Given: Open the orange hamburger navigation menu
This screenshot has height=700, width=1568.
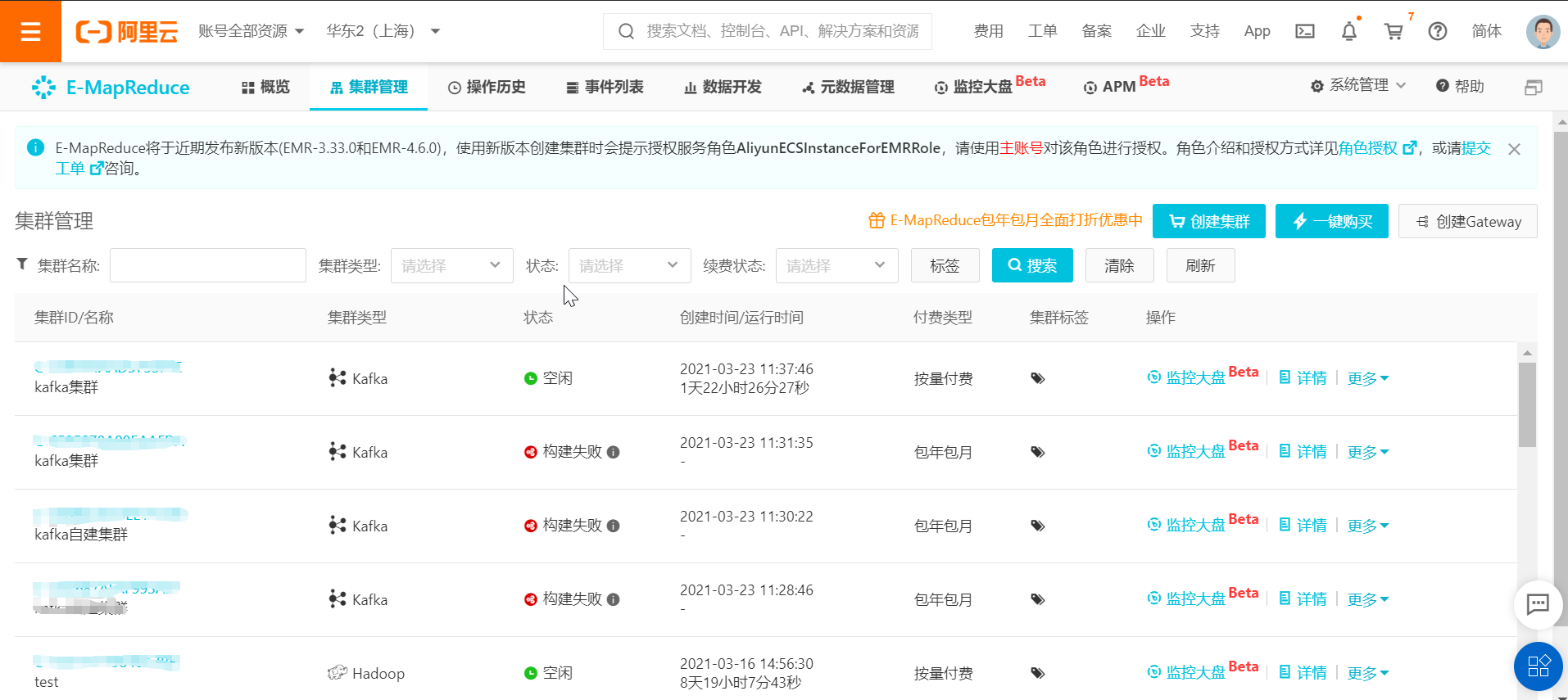Looking at the screenshot, I should (30, 31).
